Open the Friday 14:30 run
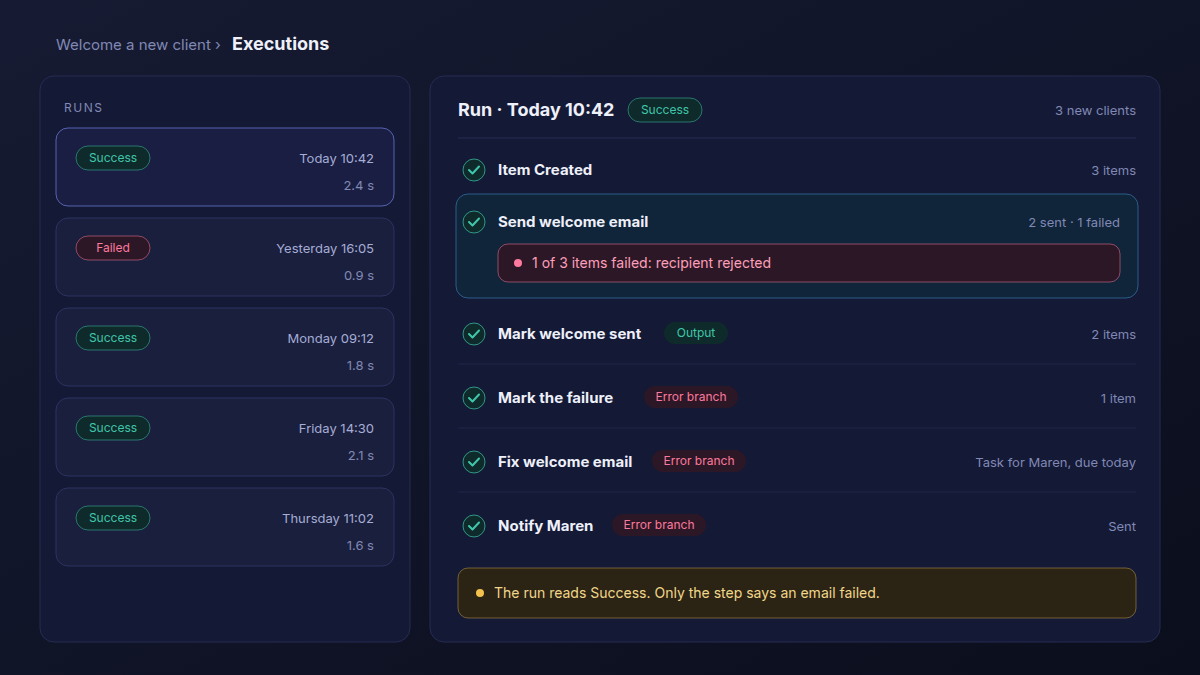This screenshot has width=1200, height=675. (x=225, y=437)
